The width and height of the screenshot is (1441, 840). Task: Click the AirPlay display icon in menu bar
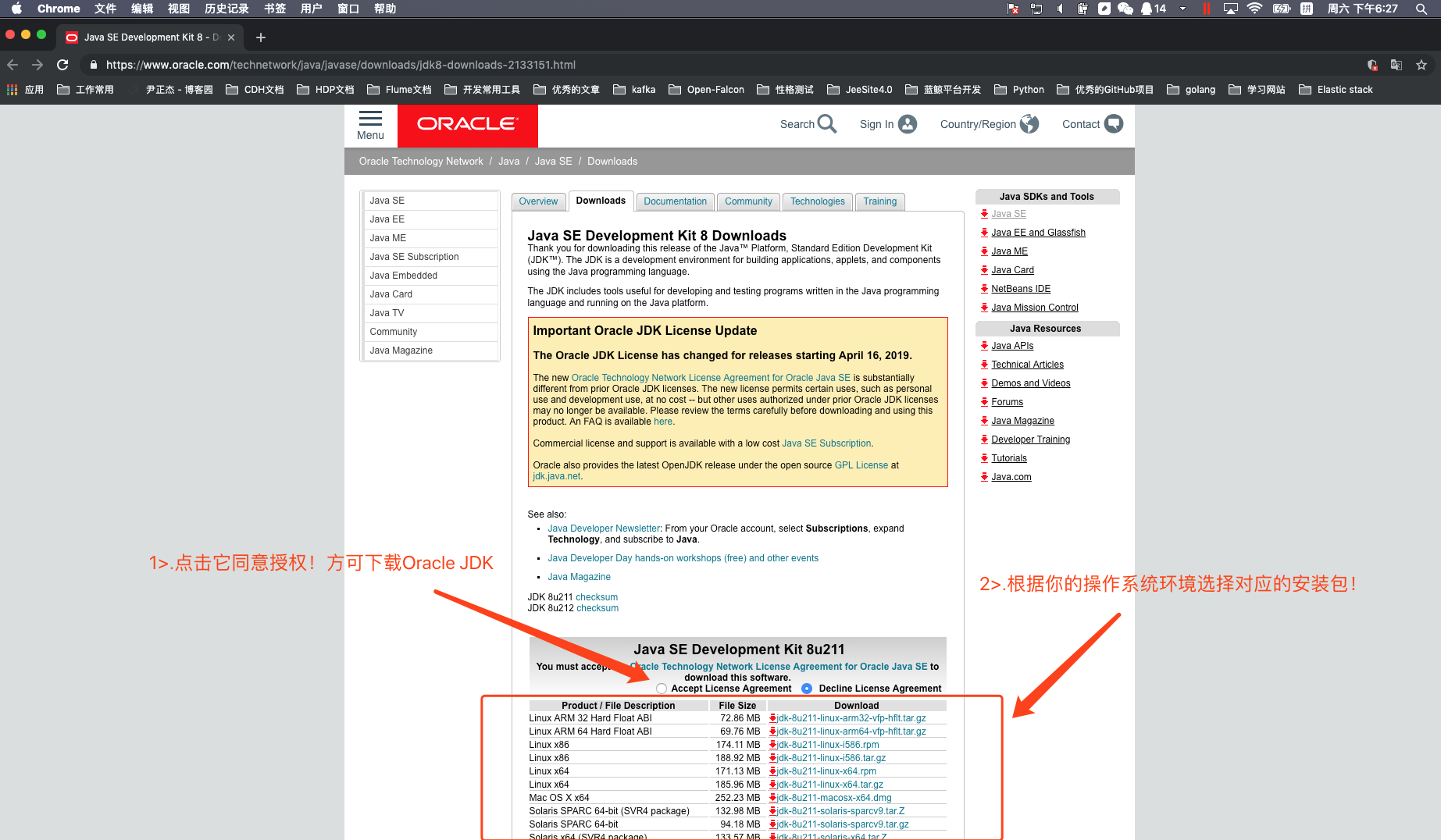[1231, 9]
